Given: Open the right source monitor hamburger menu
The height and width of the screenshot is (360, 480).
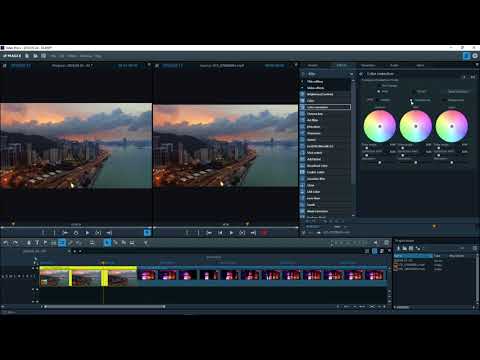Looking at the screenshot, I should click(157, 66).
